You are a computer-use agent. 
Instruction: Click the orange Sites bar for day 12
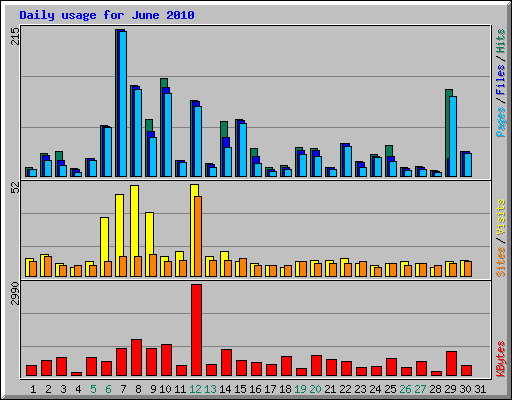click(x=198, y=236)
